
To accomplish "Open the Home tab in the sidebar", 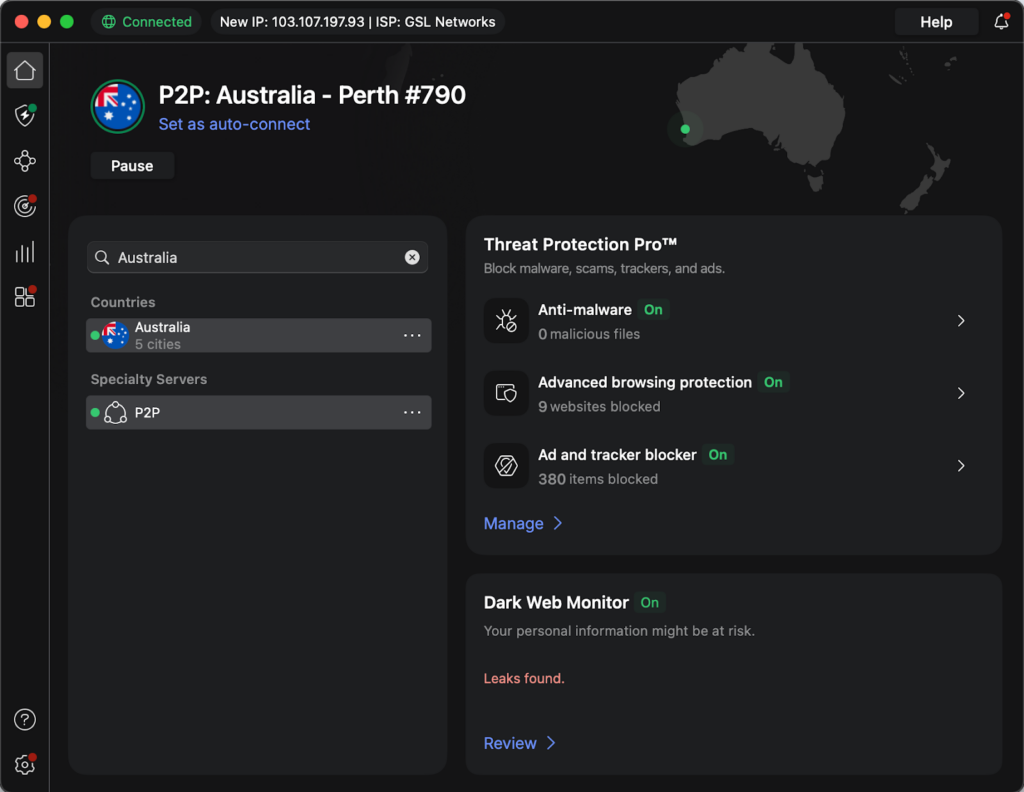I will pos(25,70).
